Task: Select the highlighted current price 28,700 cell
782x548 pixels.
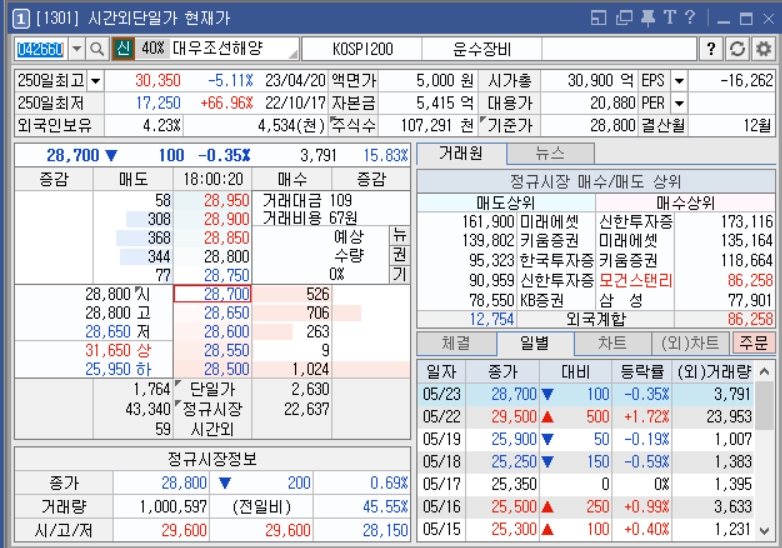Action: point(213,294)
